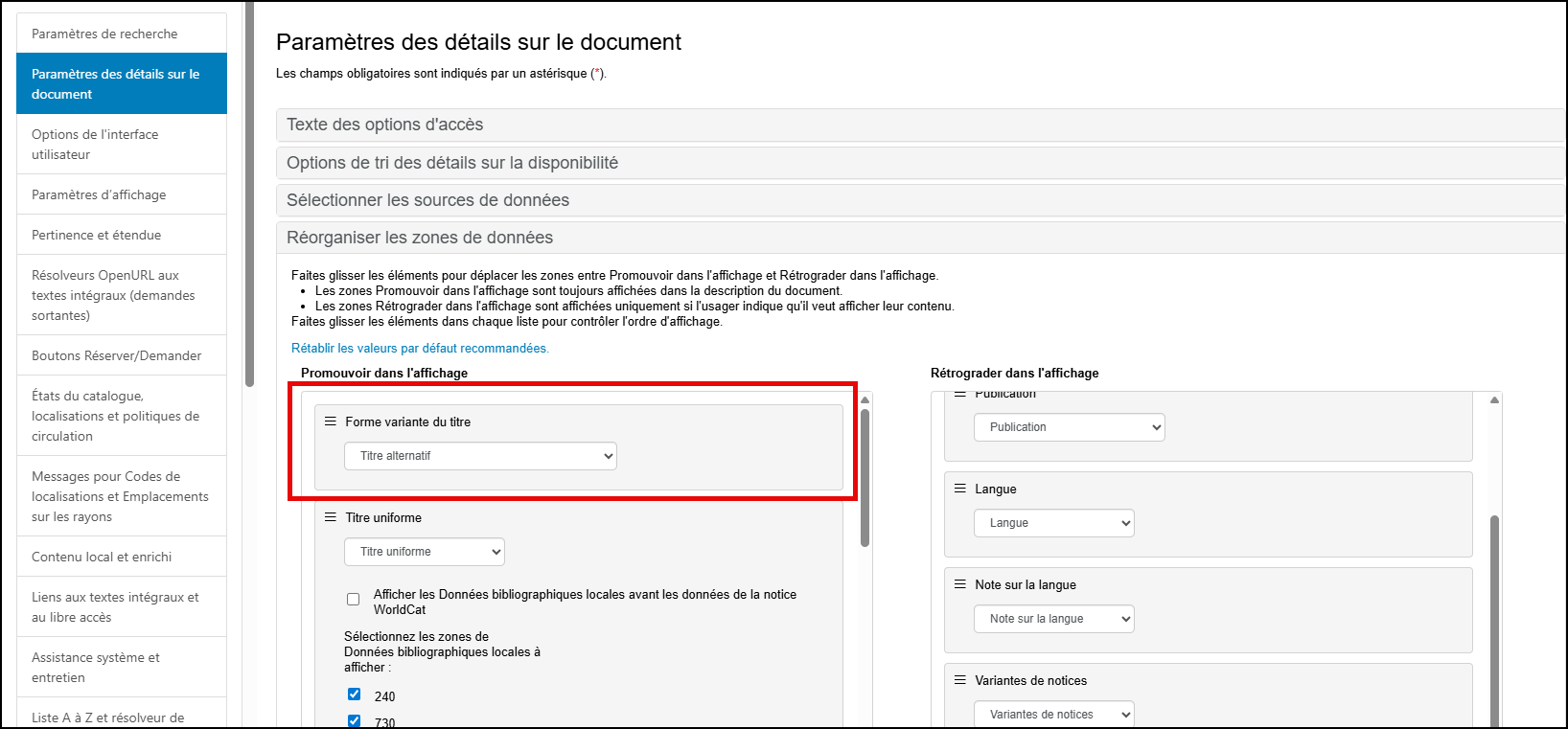Uncheck the 240 zone checkbox
The height and width of the screenshot is (729, 1568).
pos(355,695)
